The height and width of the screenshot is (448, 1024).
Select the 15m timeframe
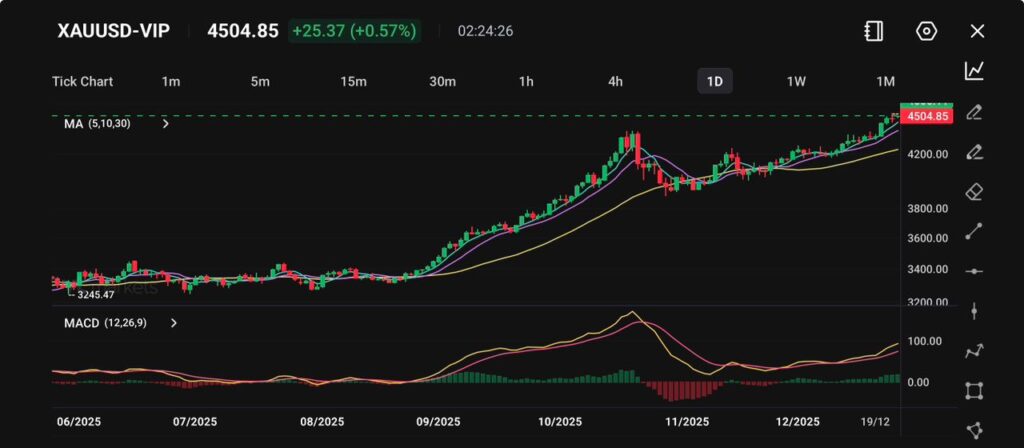(x=352, y=81)
